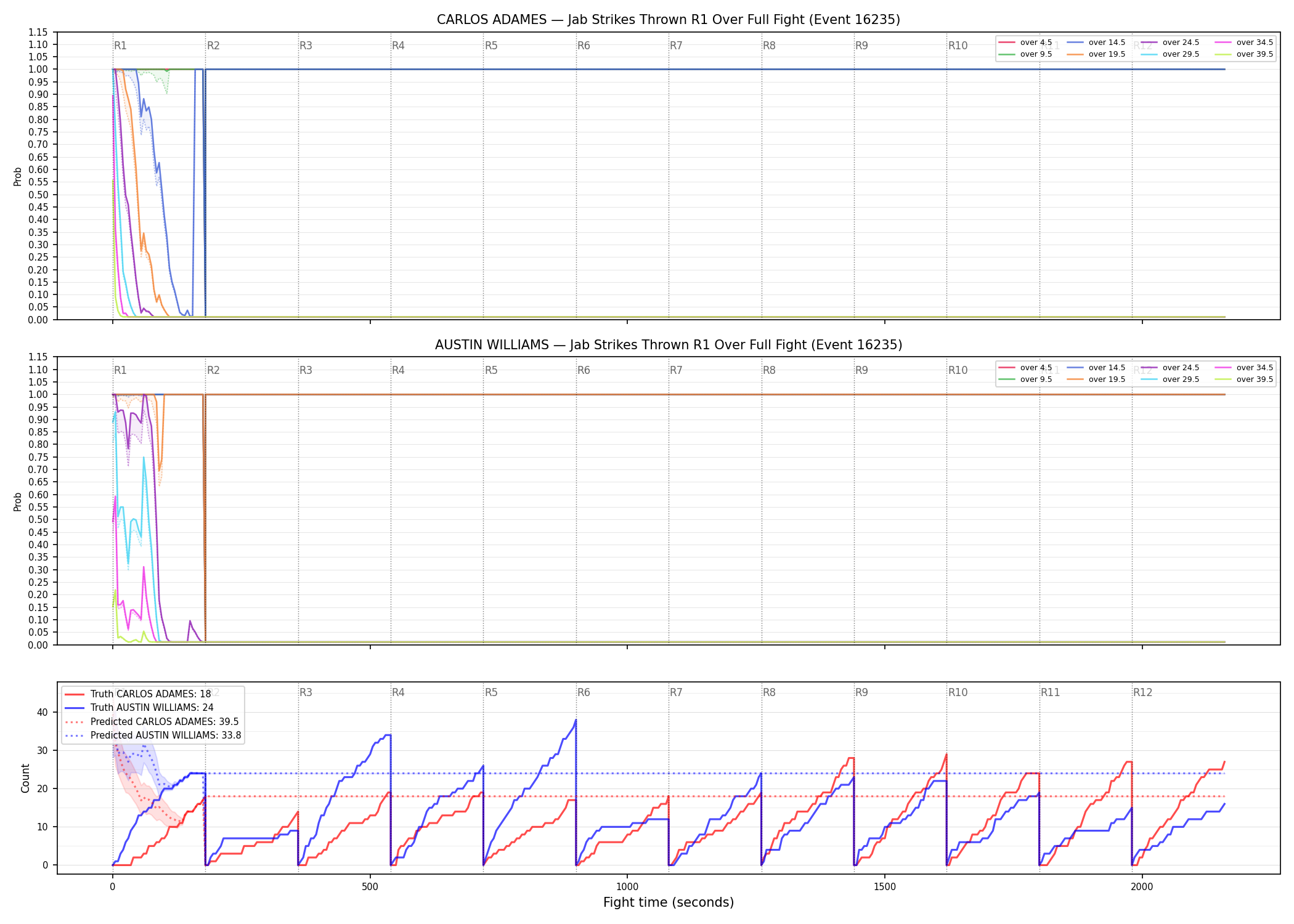Click 'over 39.5' legend entry in top chart

[1243, 54]
